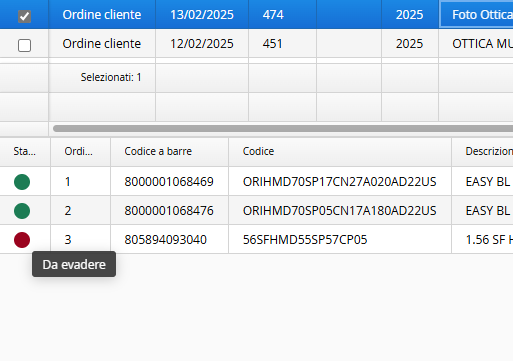The width and height of the screenshot is (513, 361).
Task: Click the Codice column header
Action: (340, 152)
